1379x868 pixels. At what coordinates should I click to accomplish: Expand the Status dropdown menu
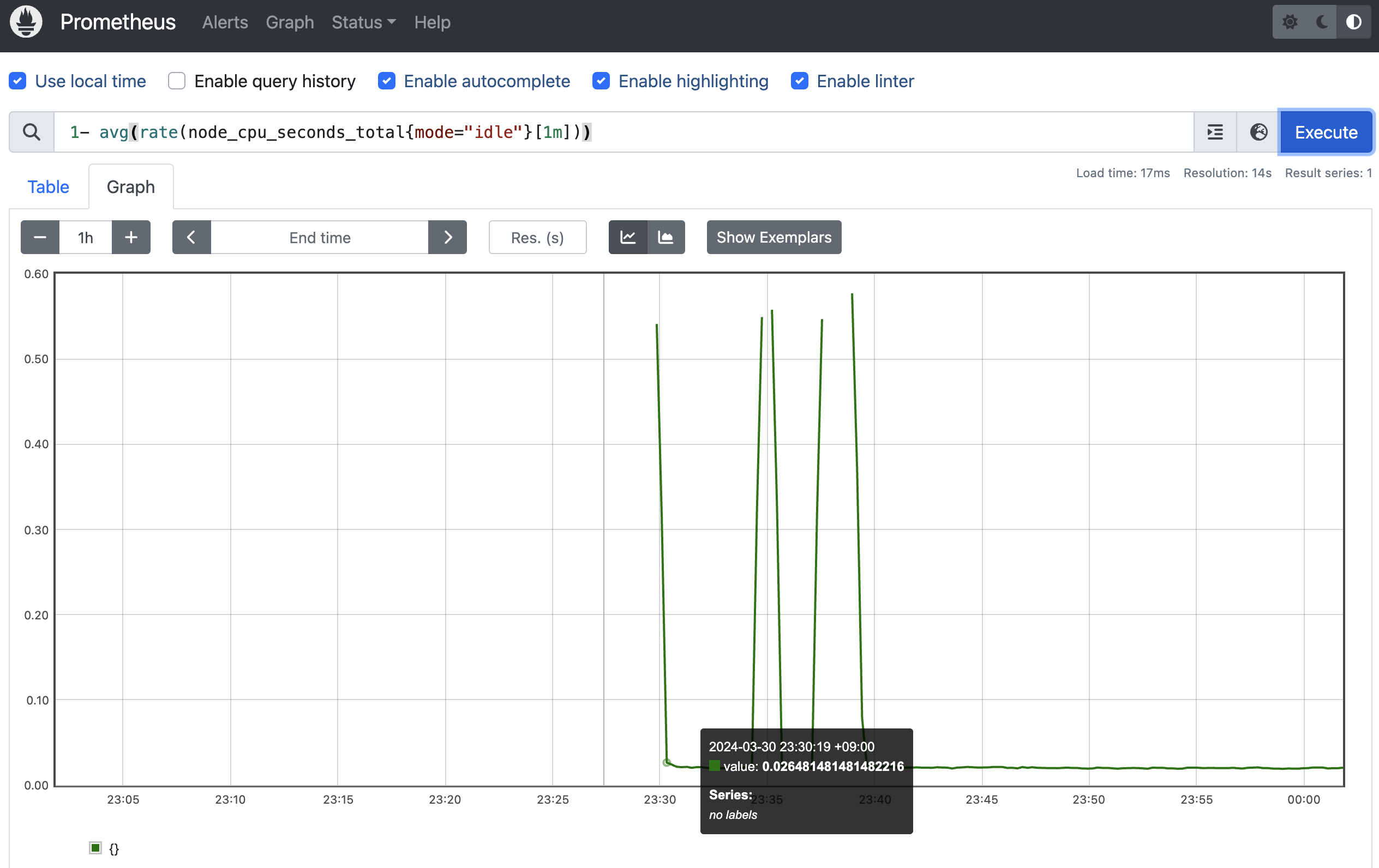click(x=364, y=22)
